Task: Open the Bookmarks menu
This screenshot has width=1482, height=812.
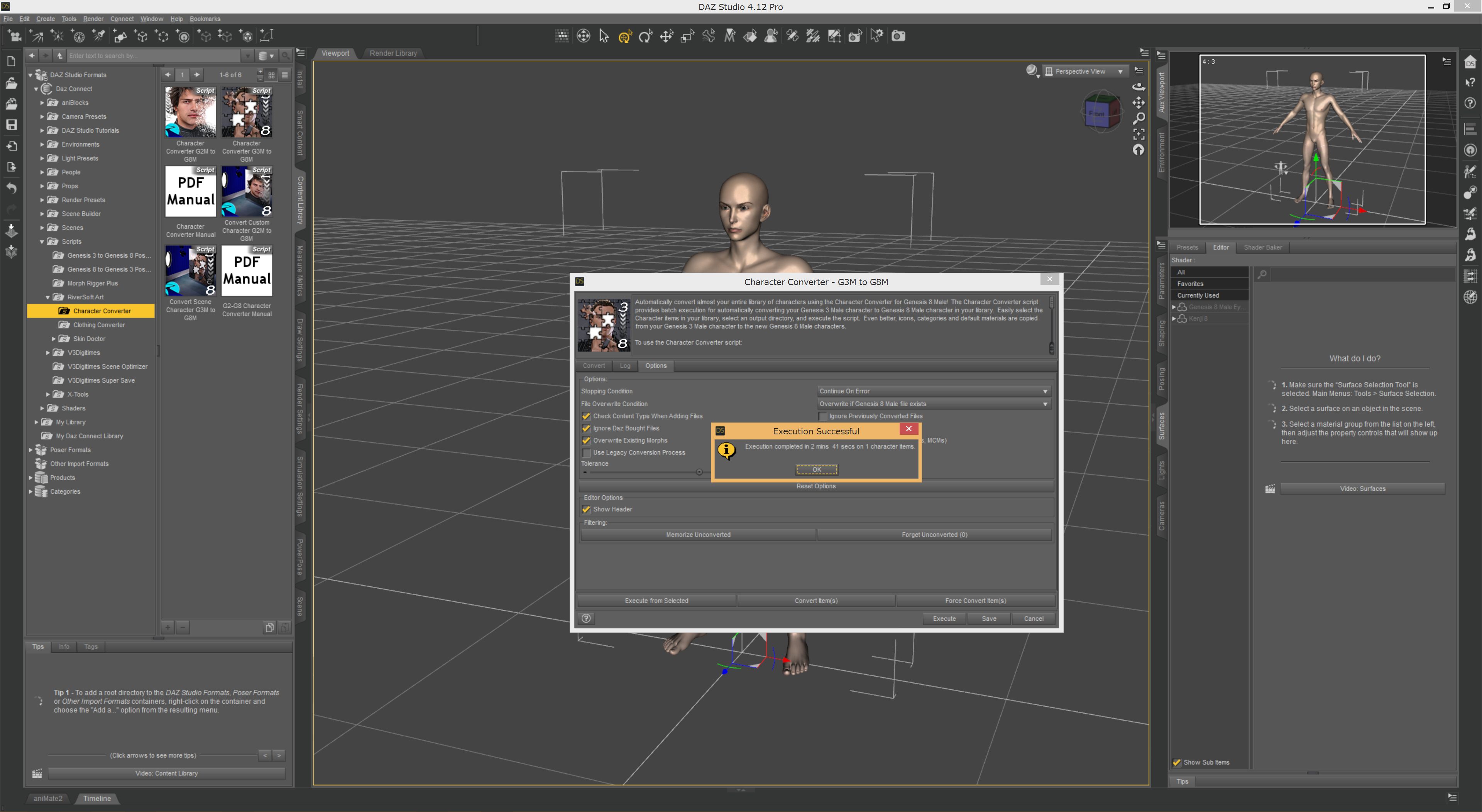Action: (205, 19)
